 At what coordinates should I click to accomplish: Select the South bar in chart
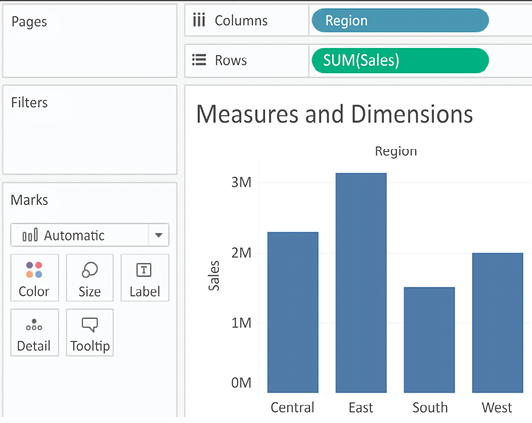(429, 340)
